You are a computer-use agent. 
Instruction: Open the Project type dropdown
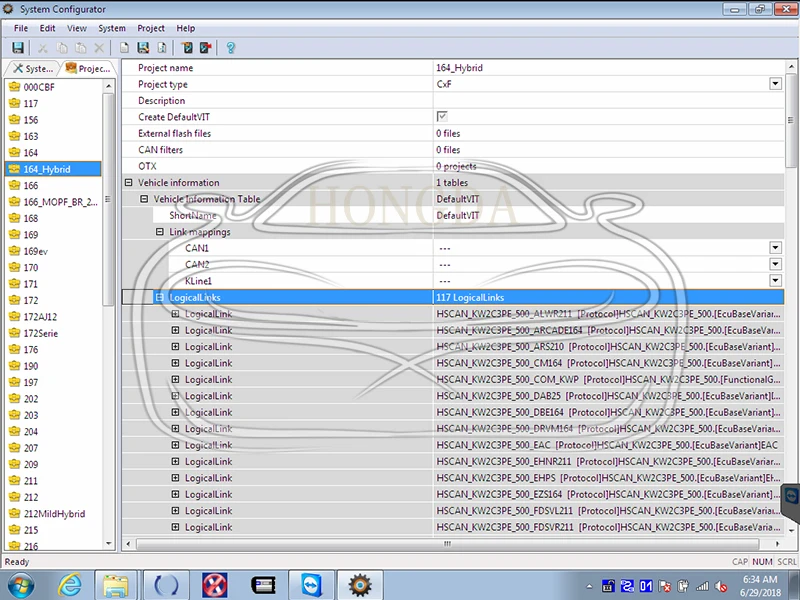[x=776, y=84]
